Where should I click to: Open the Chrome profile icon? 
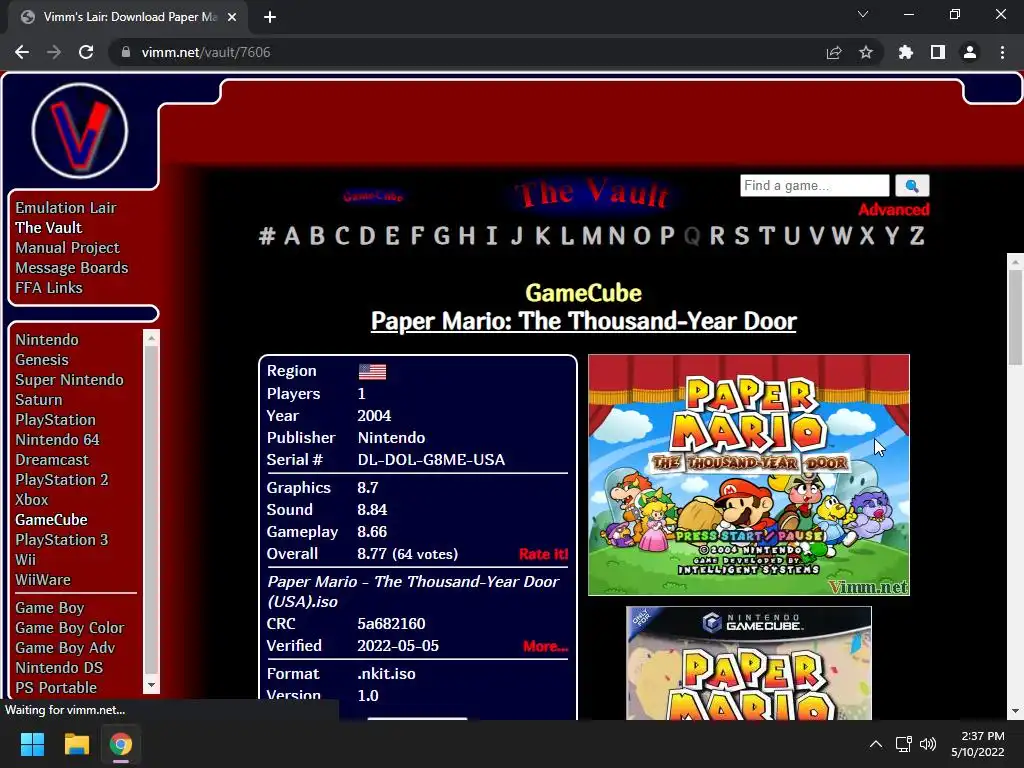(x=969, y=52)
